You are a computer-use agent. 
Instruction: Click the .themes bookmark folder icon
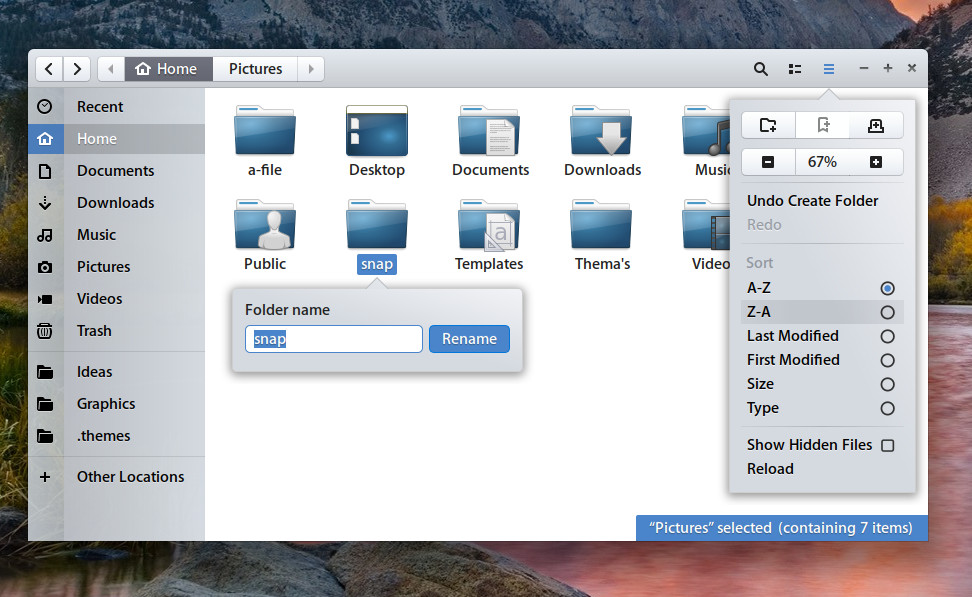pyautogui.click(x=45, y=436)
